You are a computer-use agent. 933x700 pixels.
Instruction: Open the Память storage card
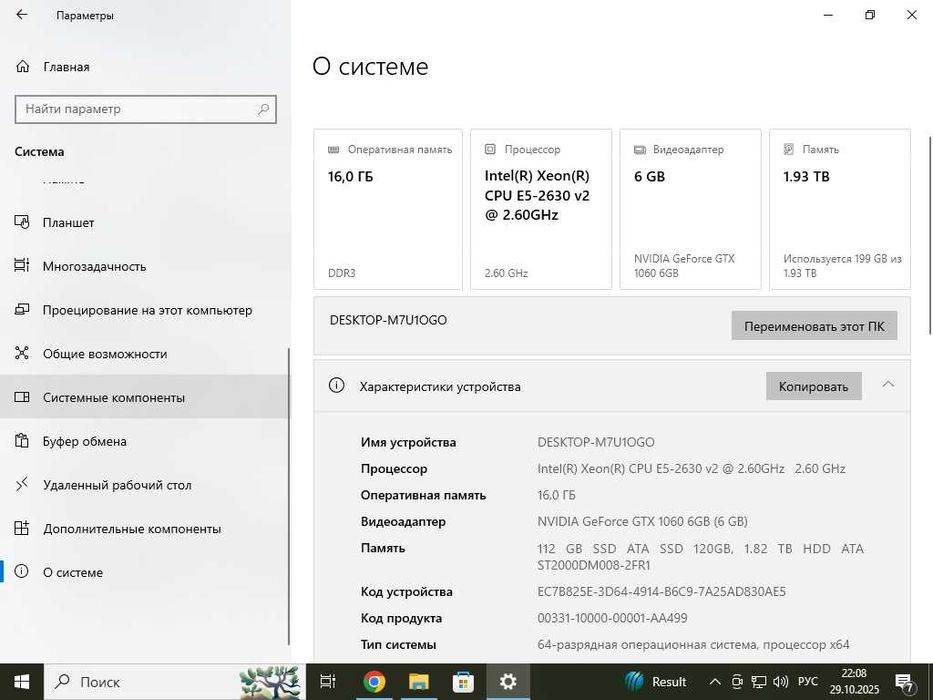tap(840, 210)
